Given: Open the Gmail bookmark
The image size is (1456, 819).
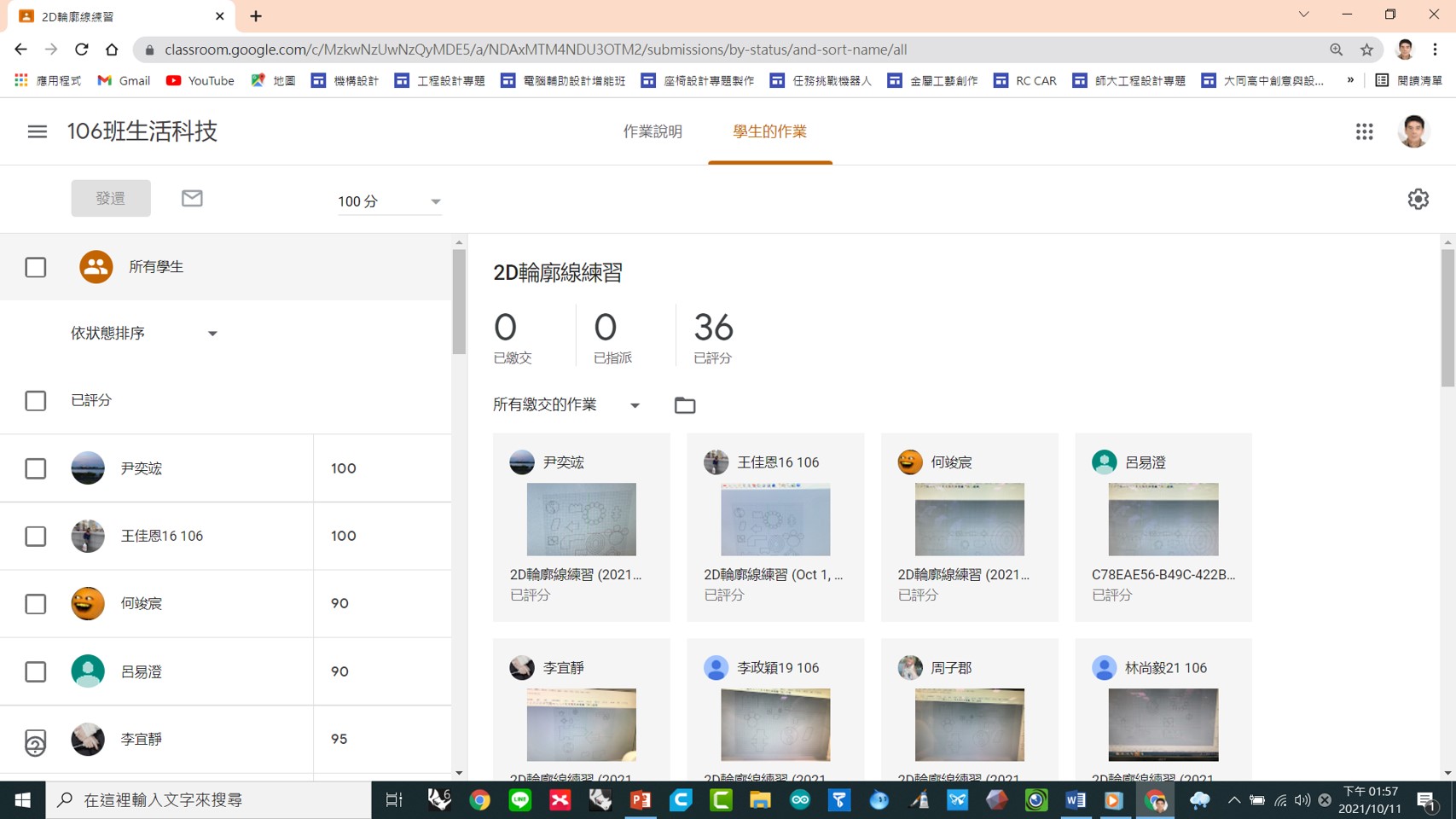Looking at the screenshot, I should (x=124, y=80).
